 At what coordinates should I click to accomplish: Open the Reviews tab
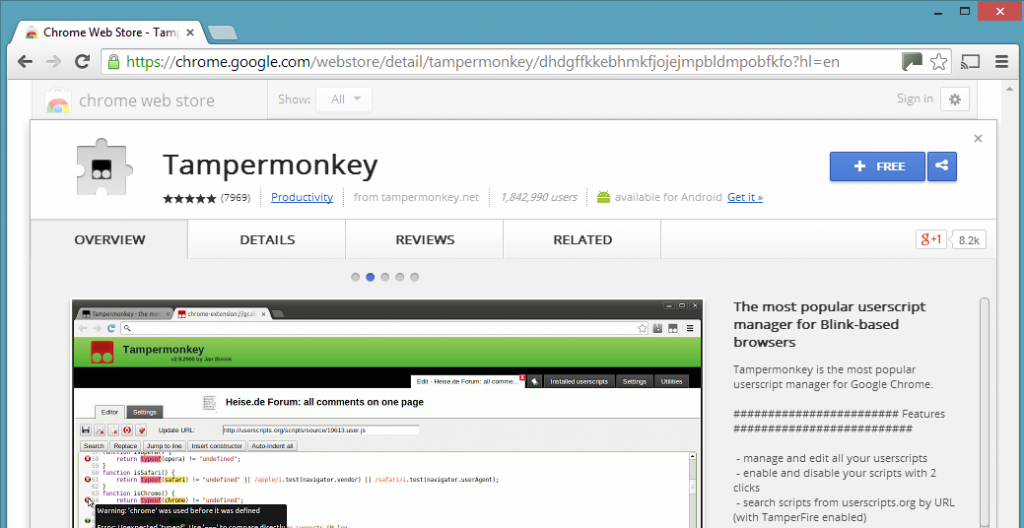click(425, 240)
